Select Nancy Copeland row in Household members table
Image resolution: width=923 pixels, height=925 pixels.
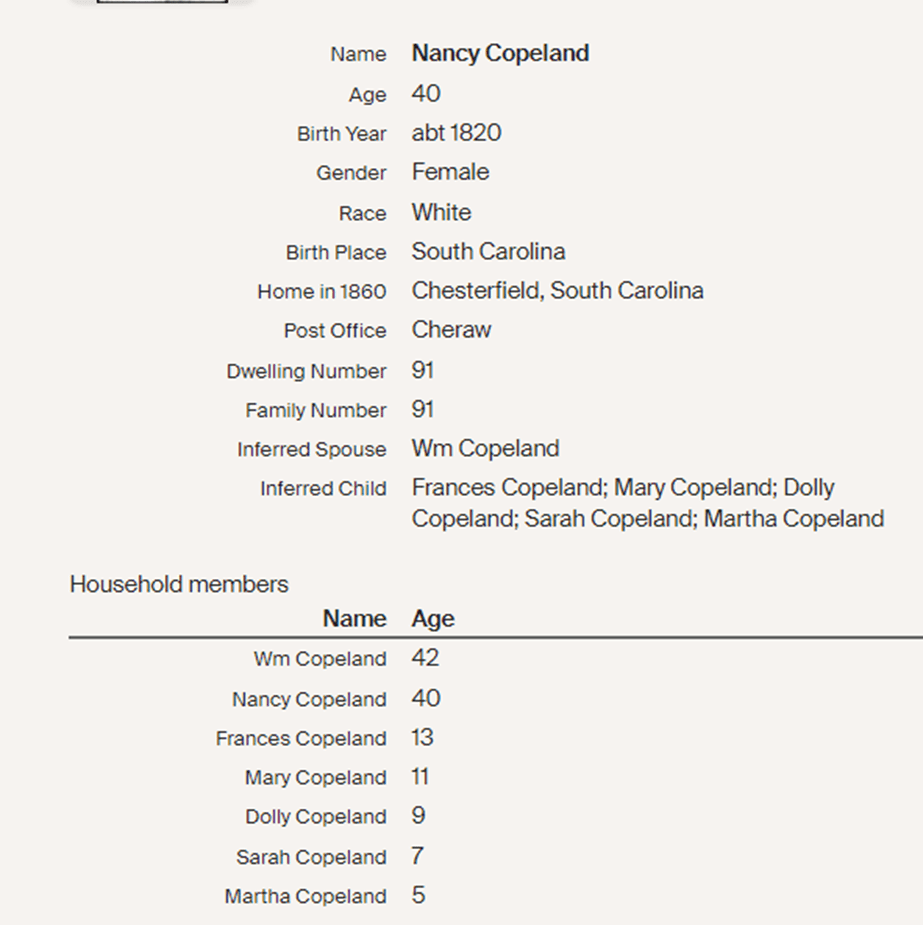point(309,699)
